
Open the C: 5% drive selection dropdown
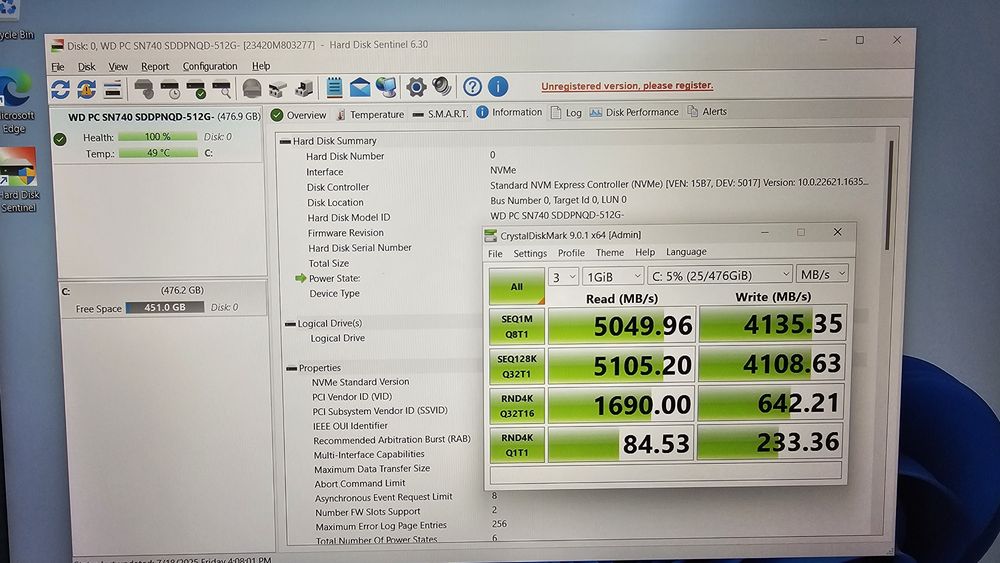tap(719, 275)
